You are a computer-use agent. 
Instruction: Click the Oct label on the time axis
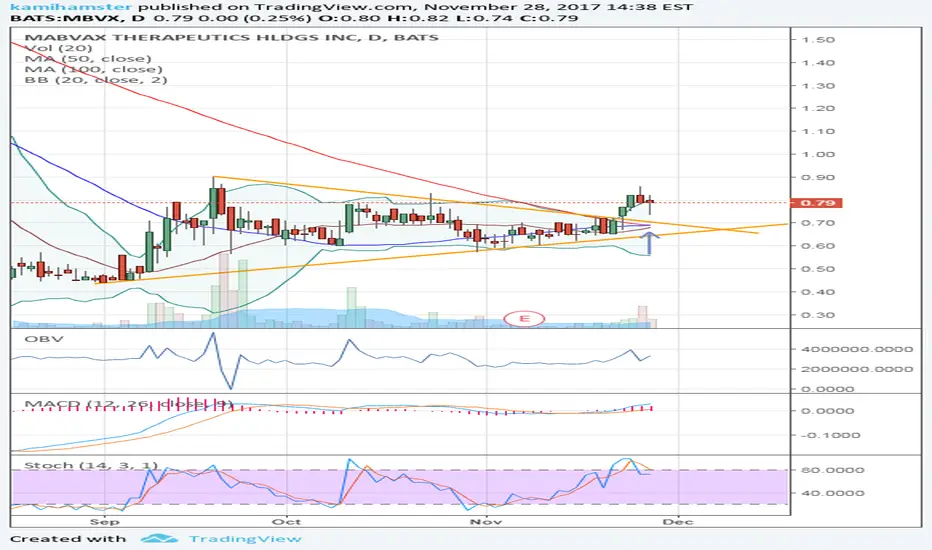click(286, 522)
